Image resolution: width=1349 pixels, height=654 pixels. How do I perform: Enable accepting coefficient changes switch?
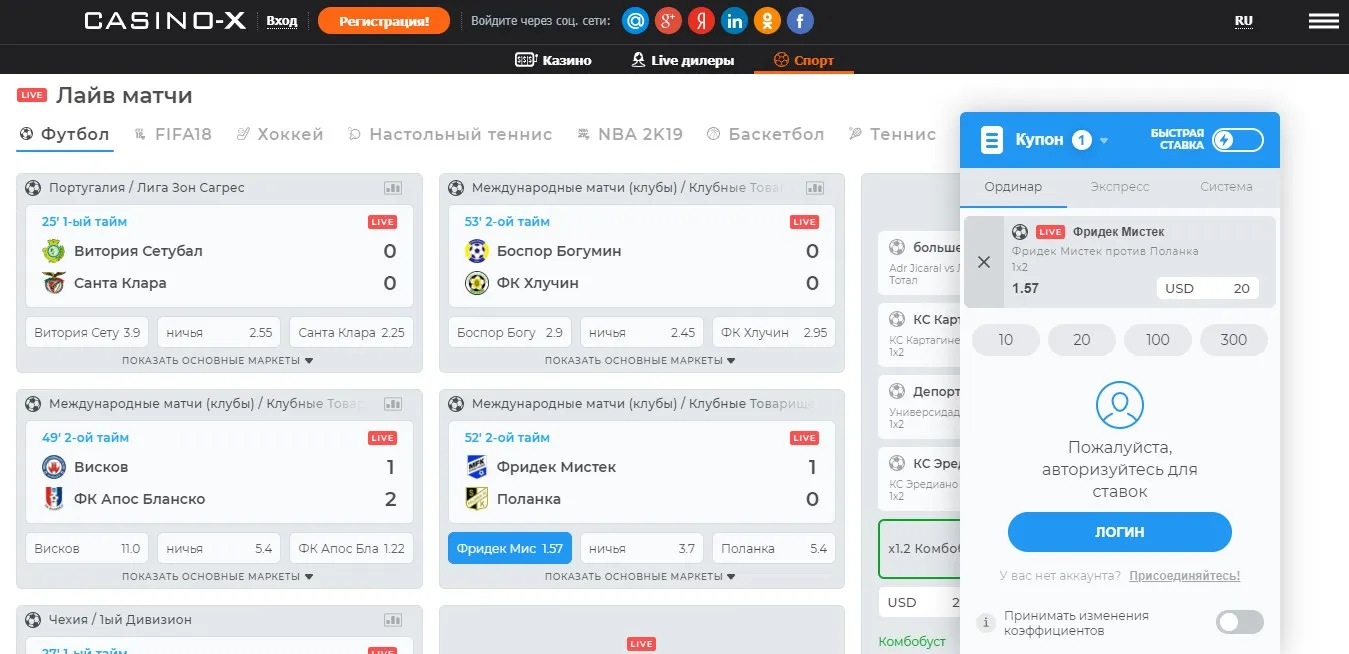tap(1240, 623)
